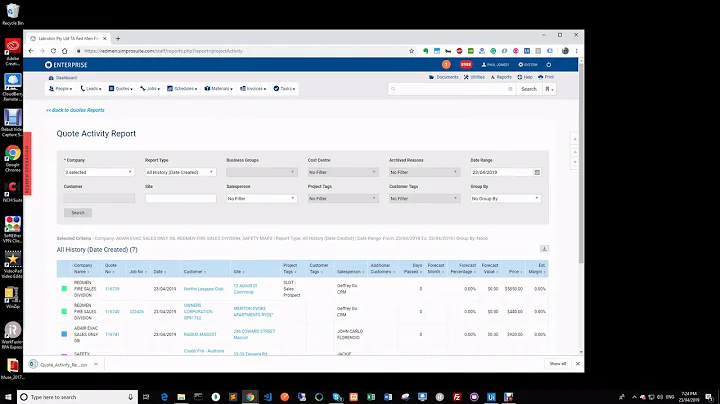Viewport: 720px width, 404px height.
Task: Open the Paul Jones user profile menu
Action: (x=495, y=65)
